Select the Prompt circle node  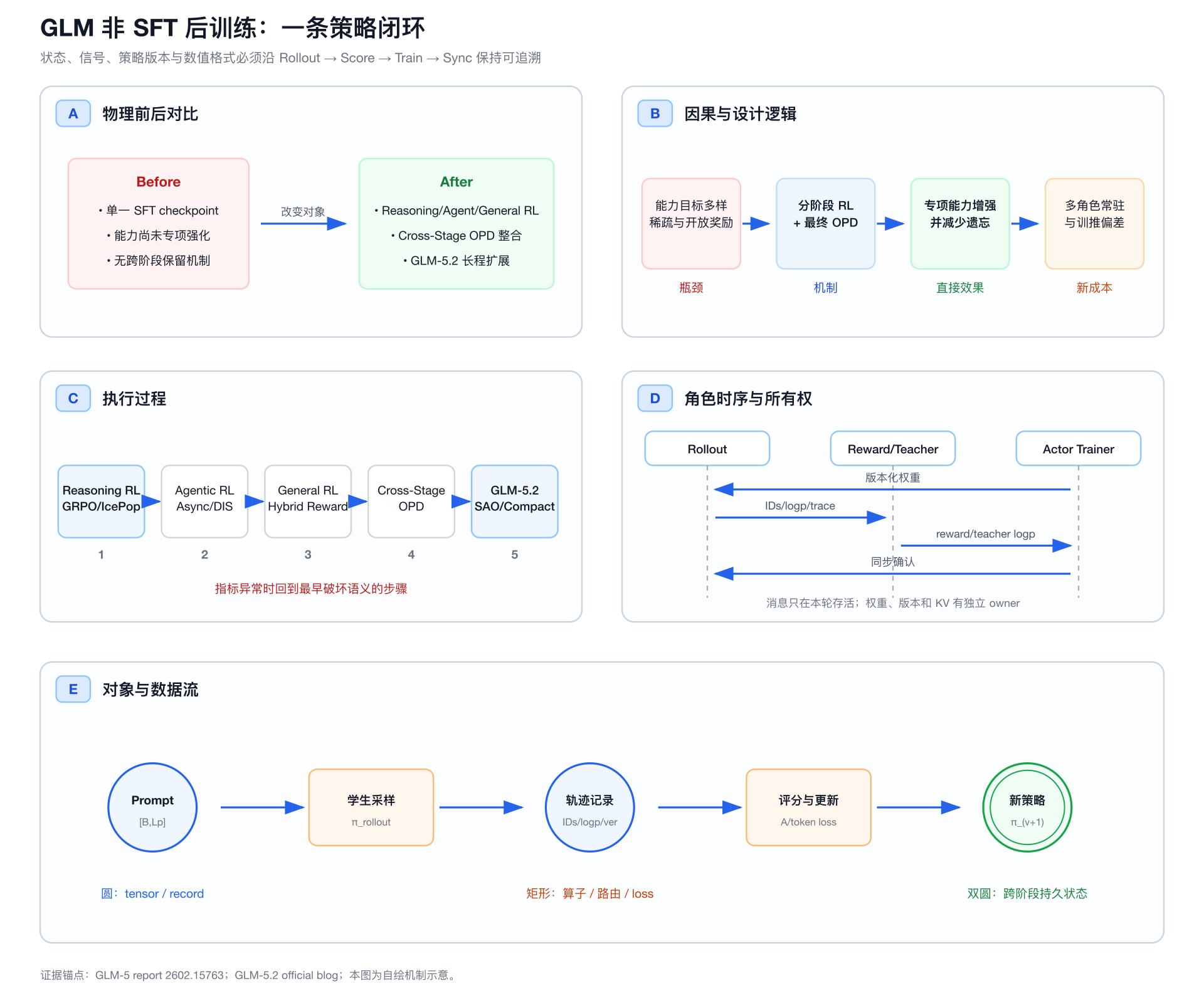click(x=152, y=807)
